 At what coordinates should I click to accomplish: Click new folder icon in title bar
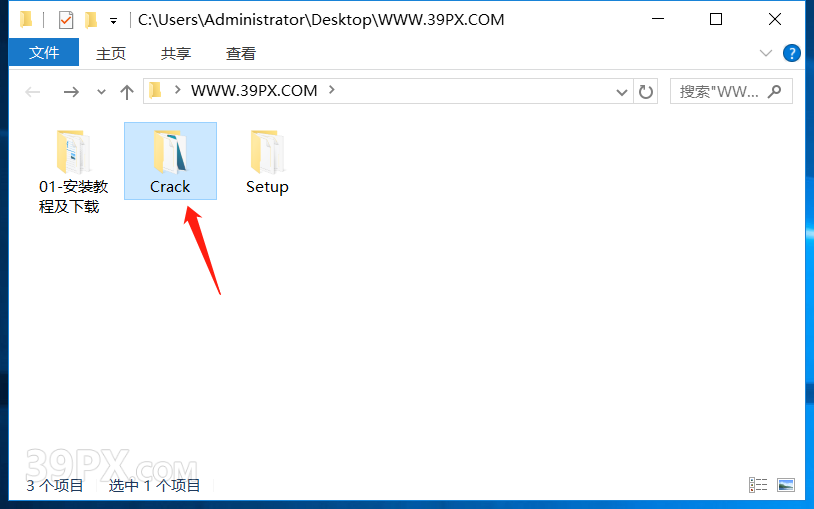(x=91, y=20)
